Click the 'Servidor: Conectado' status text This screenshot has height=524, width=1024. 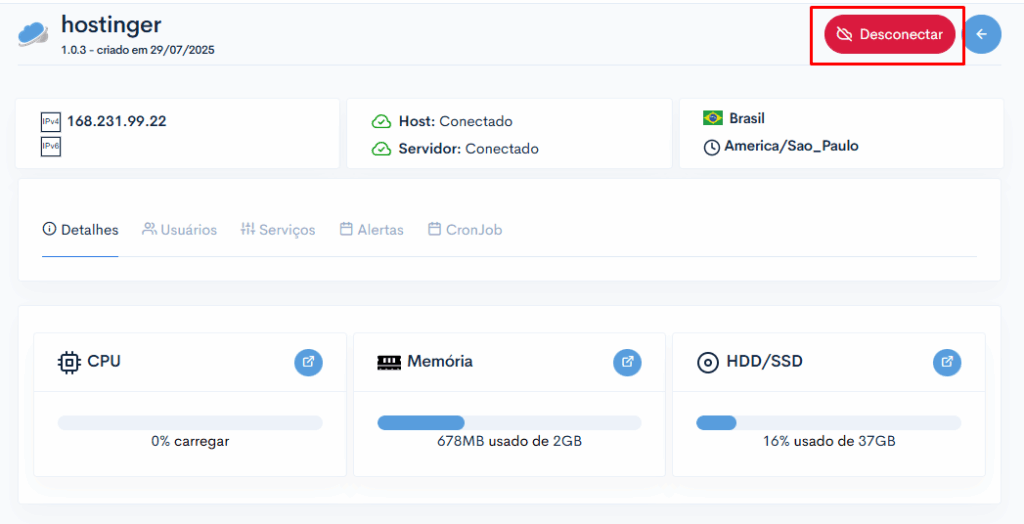[x=469, y=149]
